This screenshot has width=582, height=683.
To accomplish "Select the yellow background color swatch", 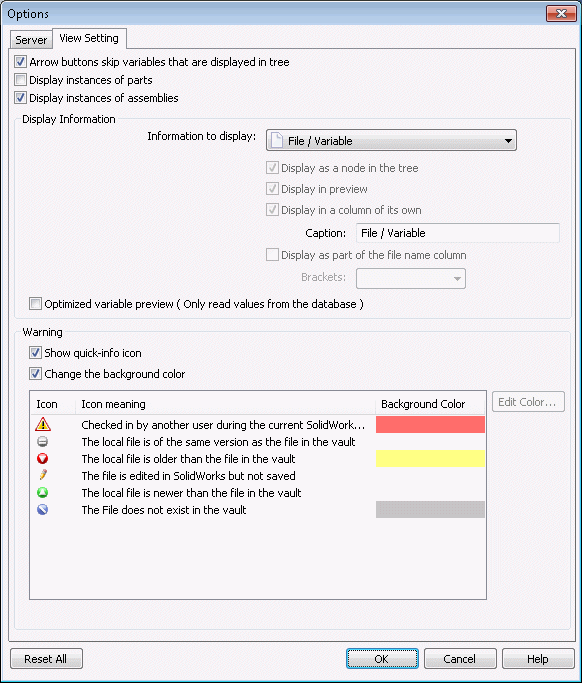I will [430, 458].
